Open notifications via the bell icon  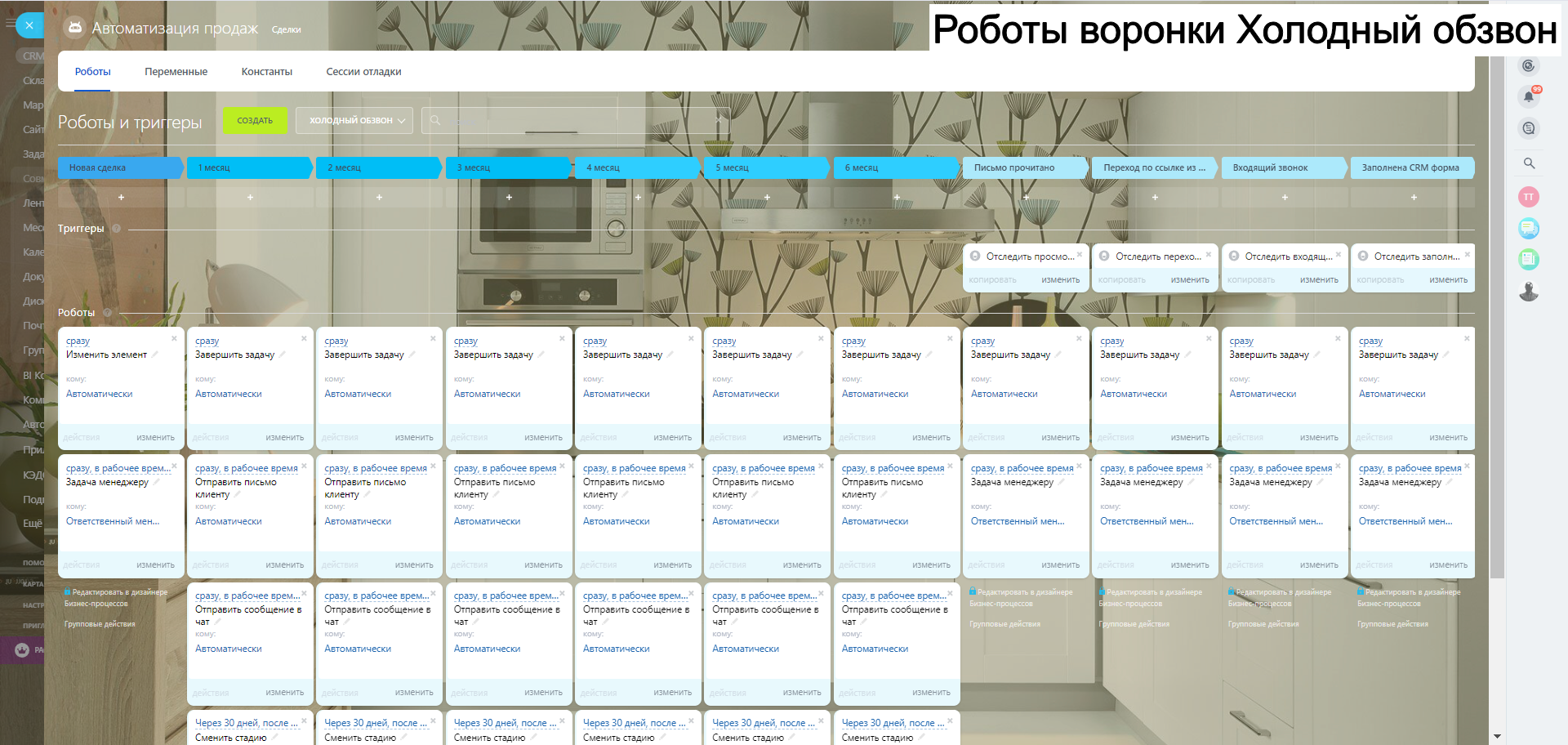tap(1529, 96)
